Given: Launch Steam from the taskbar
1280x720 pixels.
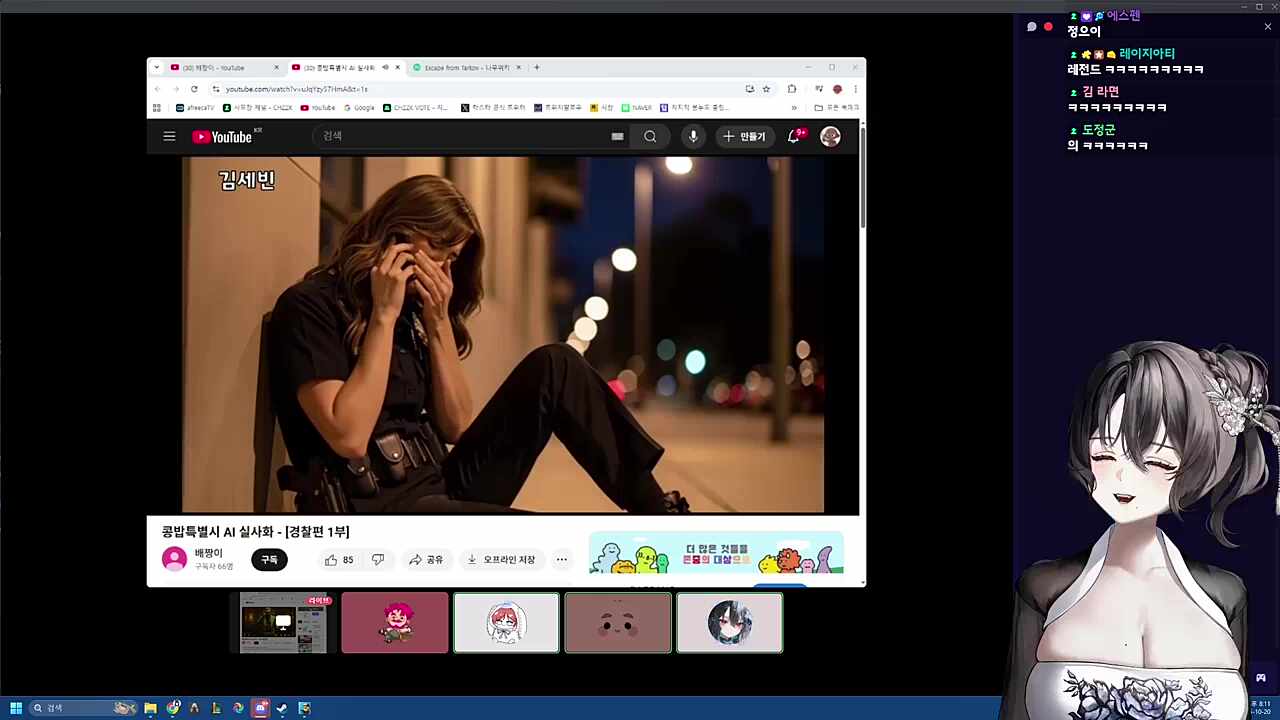Looking at the screenshot, I should pyautogui.click(x=281, y=708).
